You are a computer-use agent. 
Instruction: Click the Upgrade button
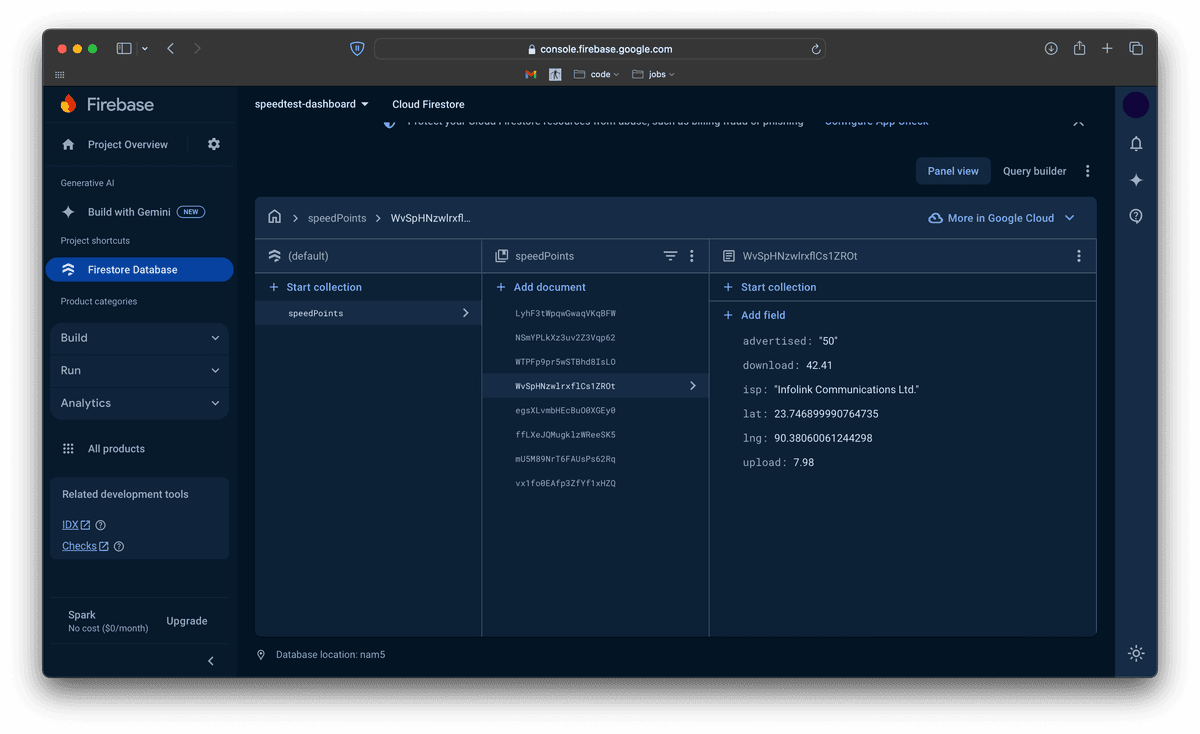click(187, 621)
